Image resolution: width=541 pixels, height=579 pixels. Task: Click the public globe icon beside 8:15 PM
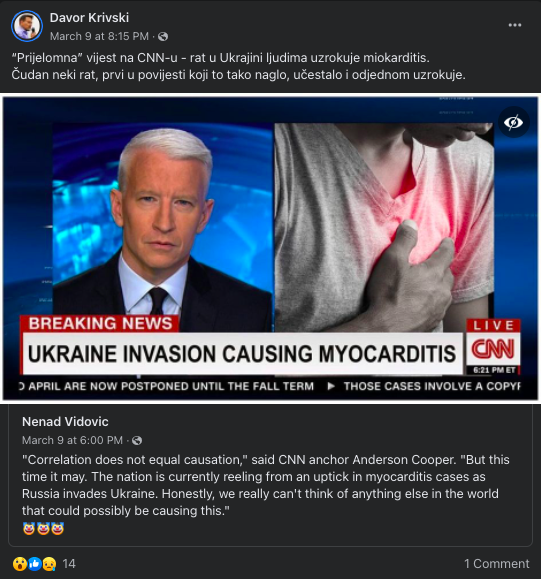tap(163, 37)
